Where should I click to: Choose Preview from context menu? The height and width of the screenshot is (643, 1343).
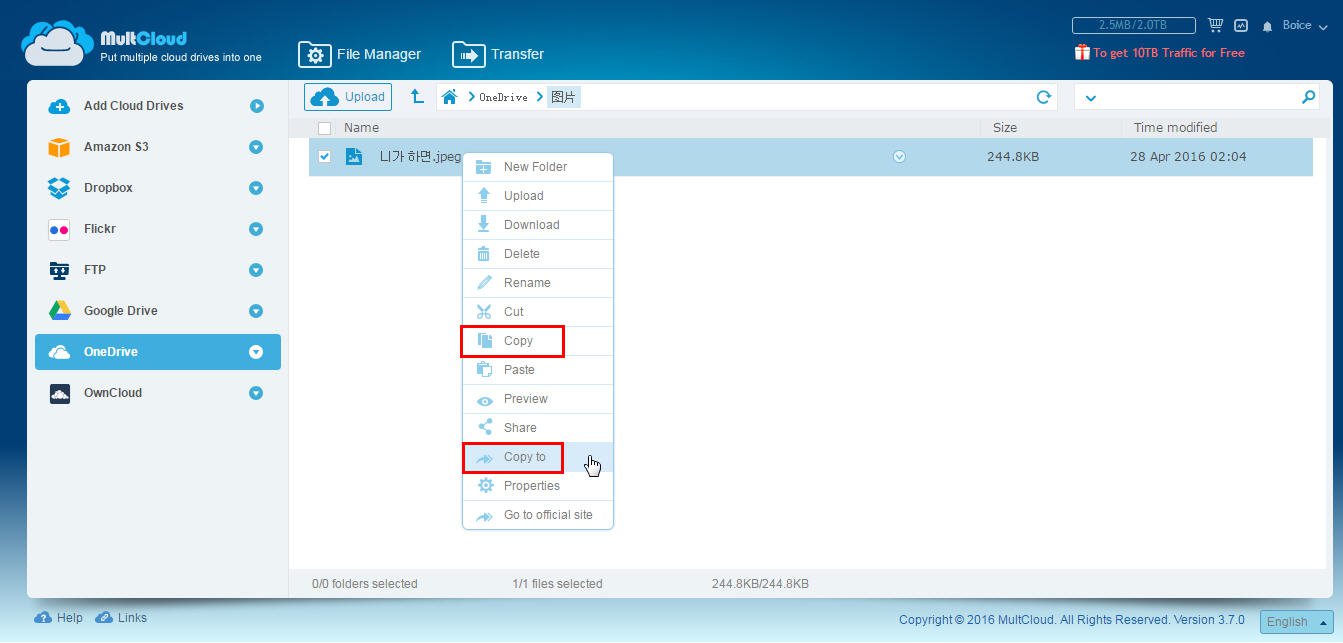[538, 399]
